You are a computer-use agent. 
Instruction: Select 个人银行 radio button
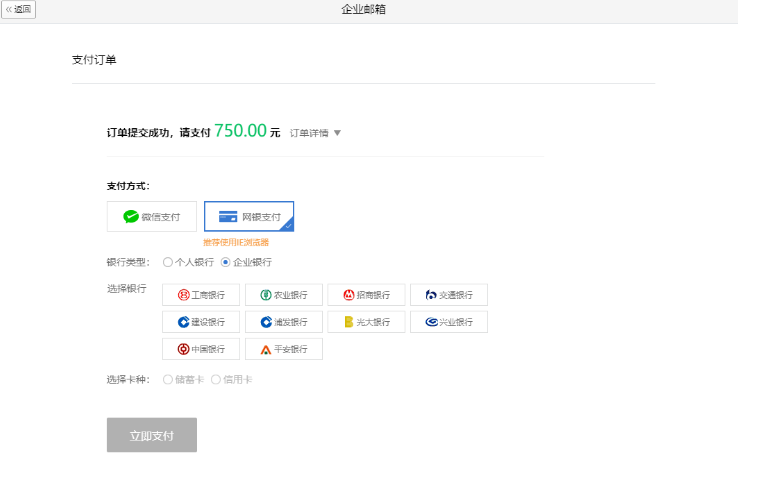point(168,262)
